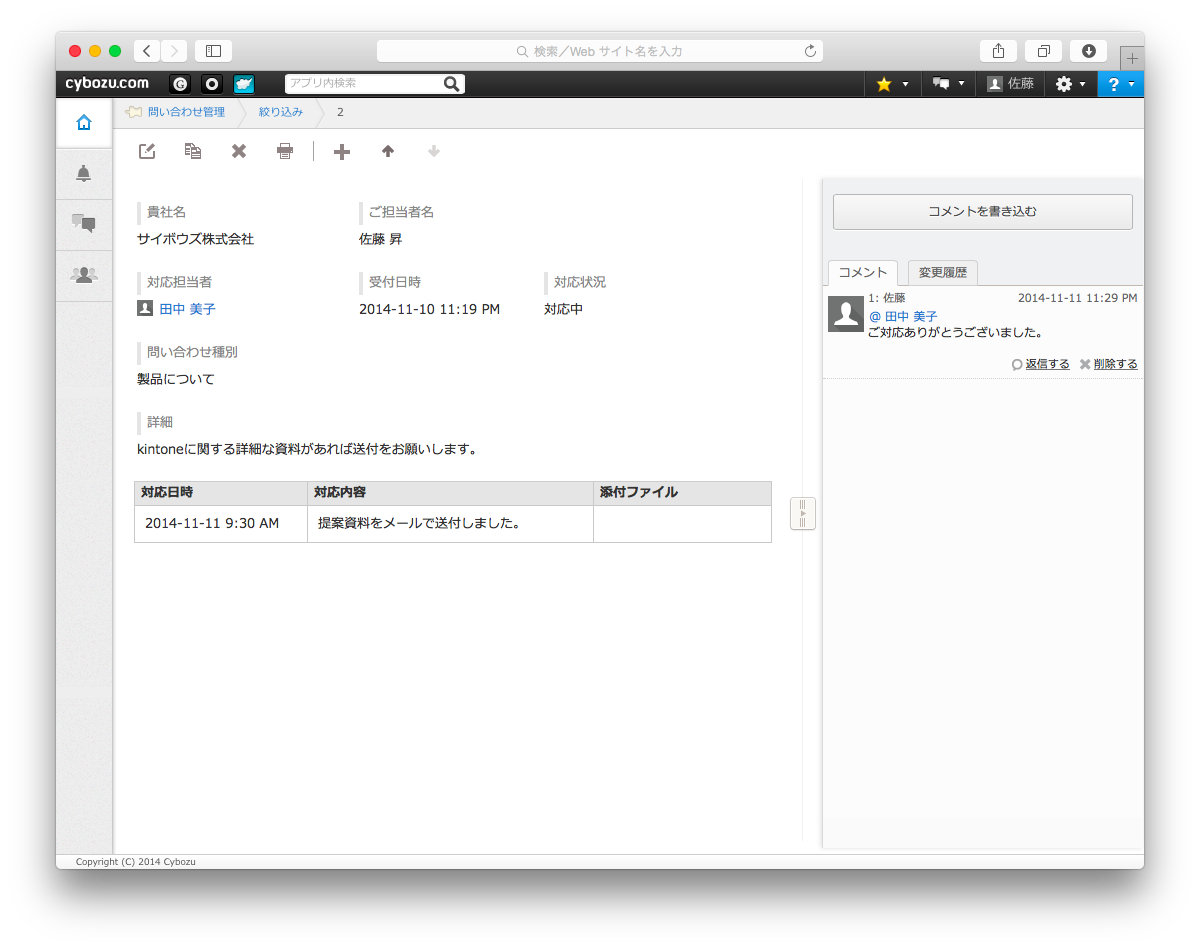
Task: Delete record with the X toolbar icon
Action: [x=239, y=151]
